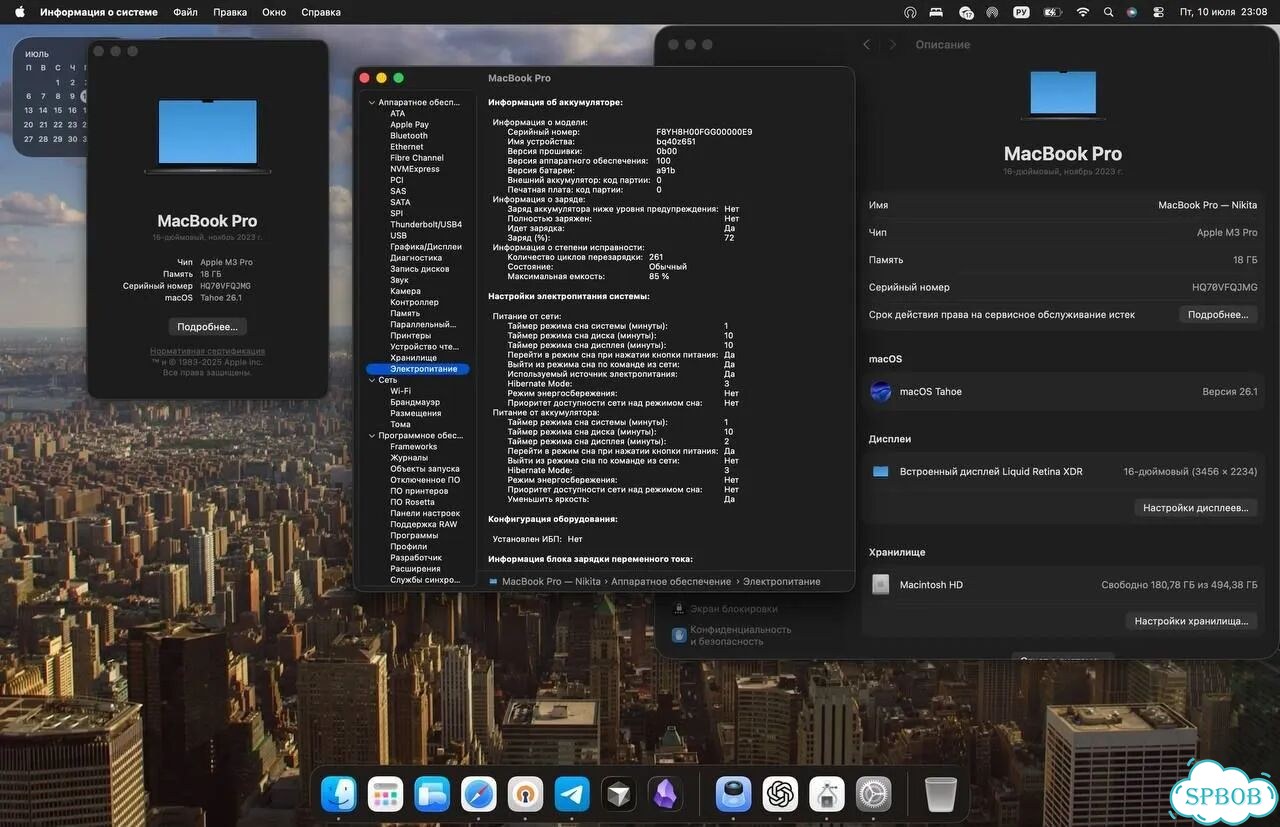Click the Macintosh HD drive icon
This screenshot has width=1280, height=827.
[x=880, y=584]
